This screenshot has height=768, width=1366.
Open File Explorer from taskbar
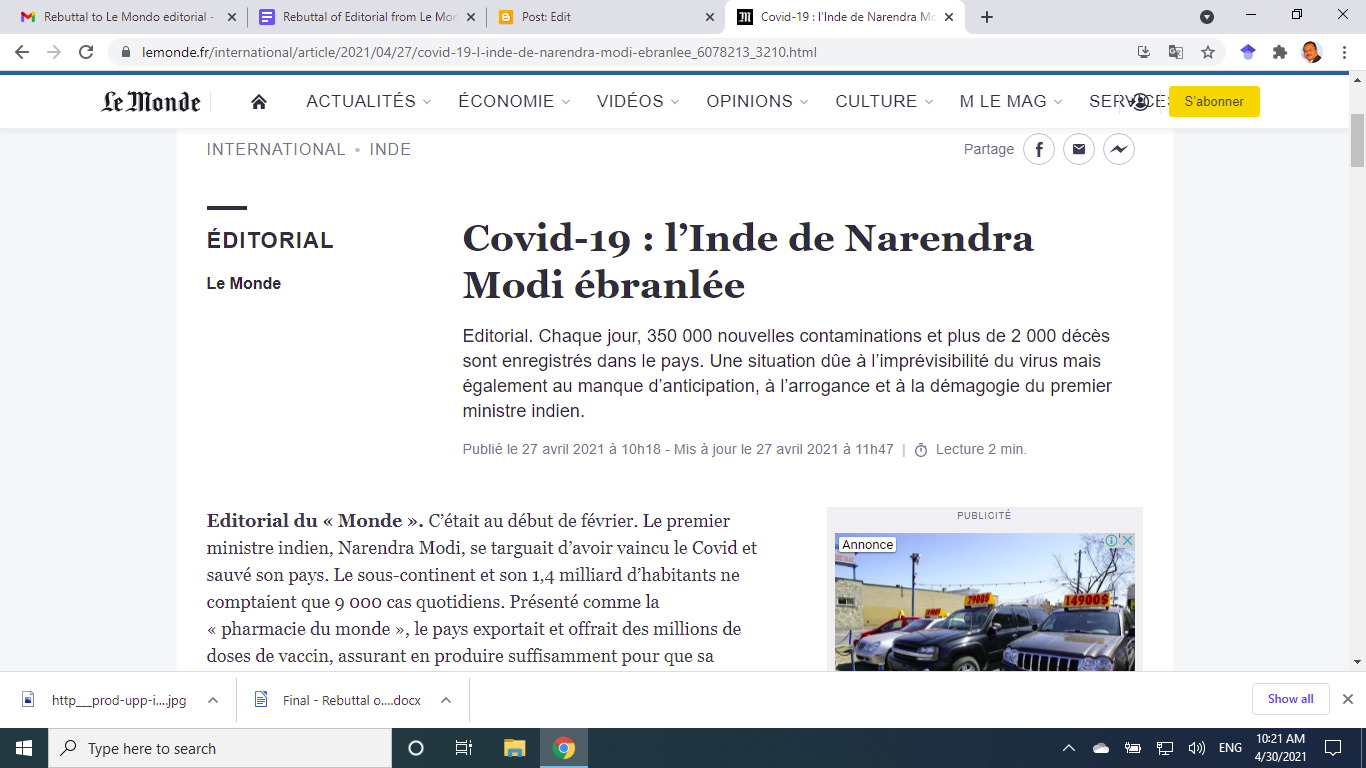pos(515,748)
